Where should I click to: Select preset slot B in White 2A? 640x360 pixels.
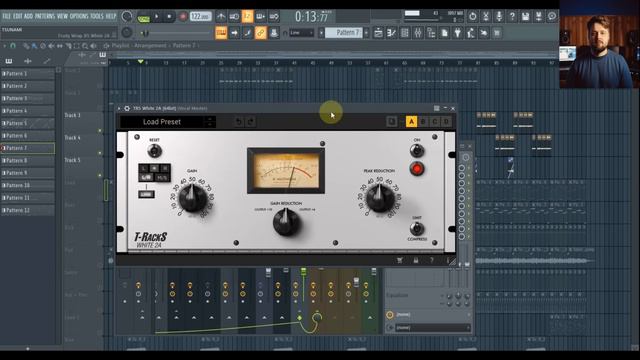pos(423,122)
